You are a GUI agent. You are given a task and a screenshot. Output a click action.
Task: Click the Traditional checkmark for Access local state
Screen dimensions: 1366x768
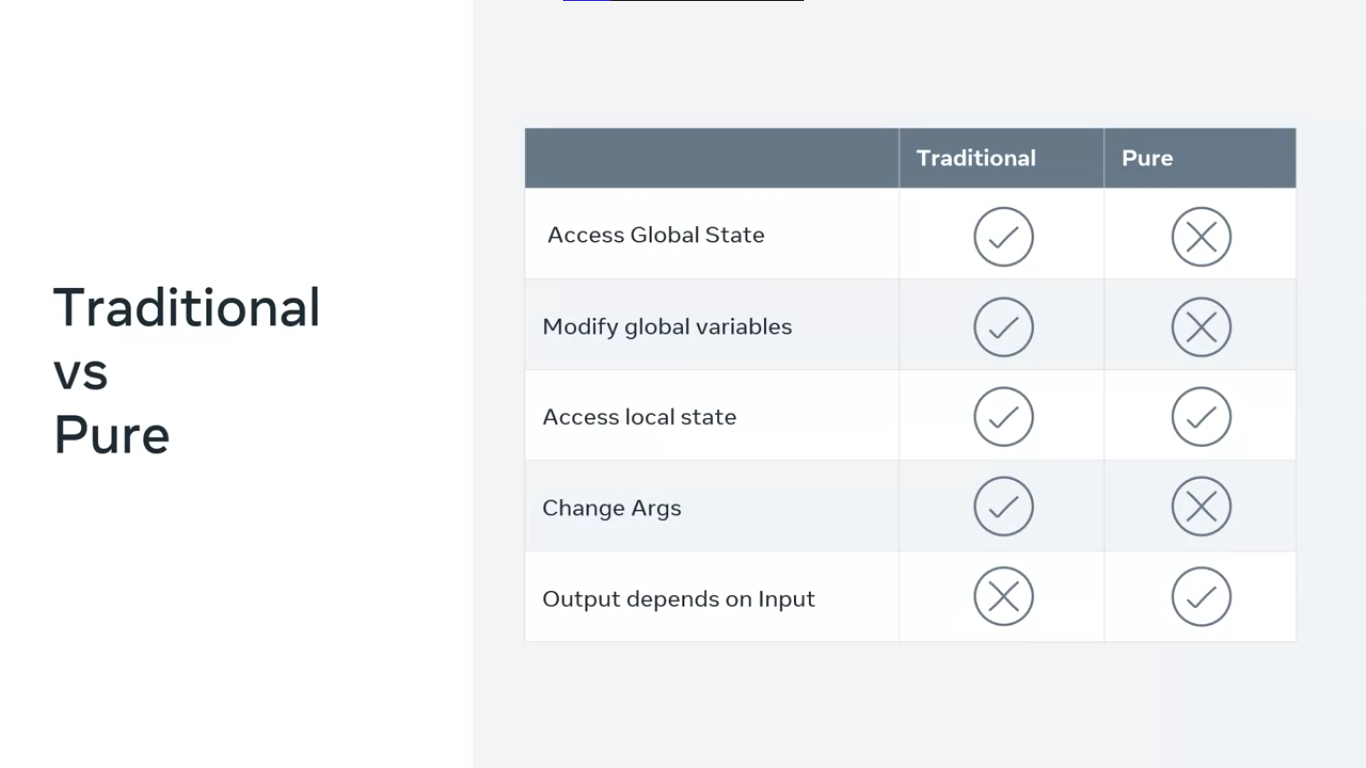point(1003,417)
